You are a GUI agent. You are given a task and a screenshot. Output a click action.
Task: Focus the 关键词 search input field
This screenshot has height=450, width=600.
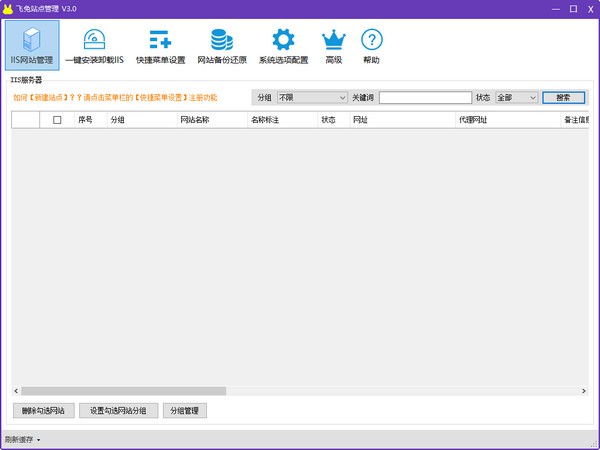425,98
